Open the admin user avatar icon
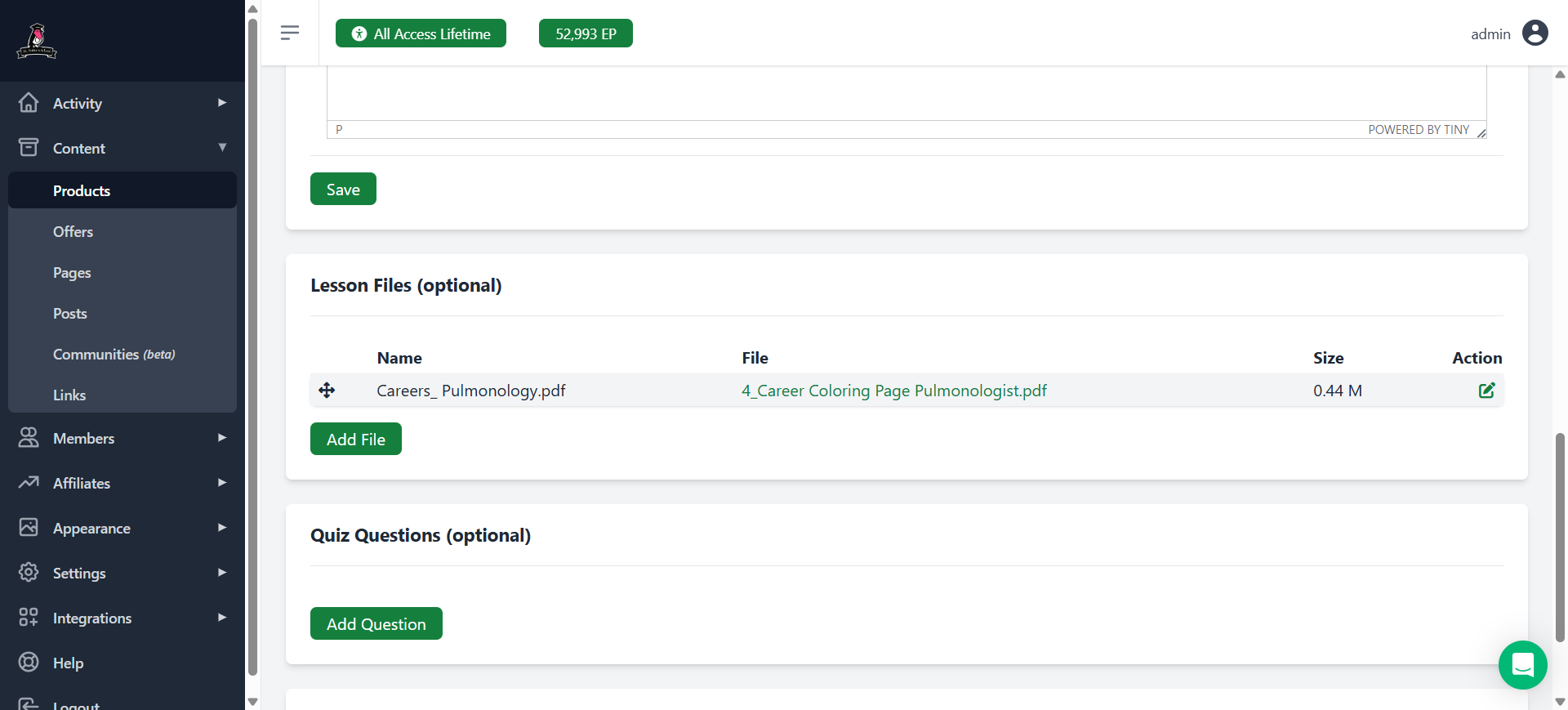 (x=1535, y=33)
